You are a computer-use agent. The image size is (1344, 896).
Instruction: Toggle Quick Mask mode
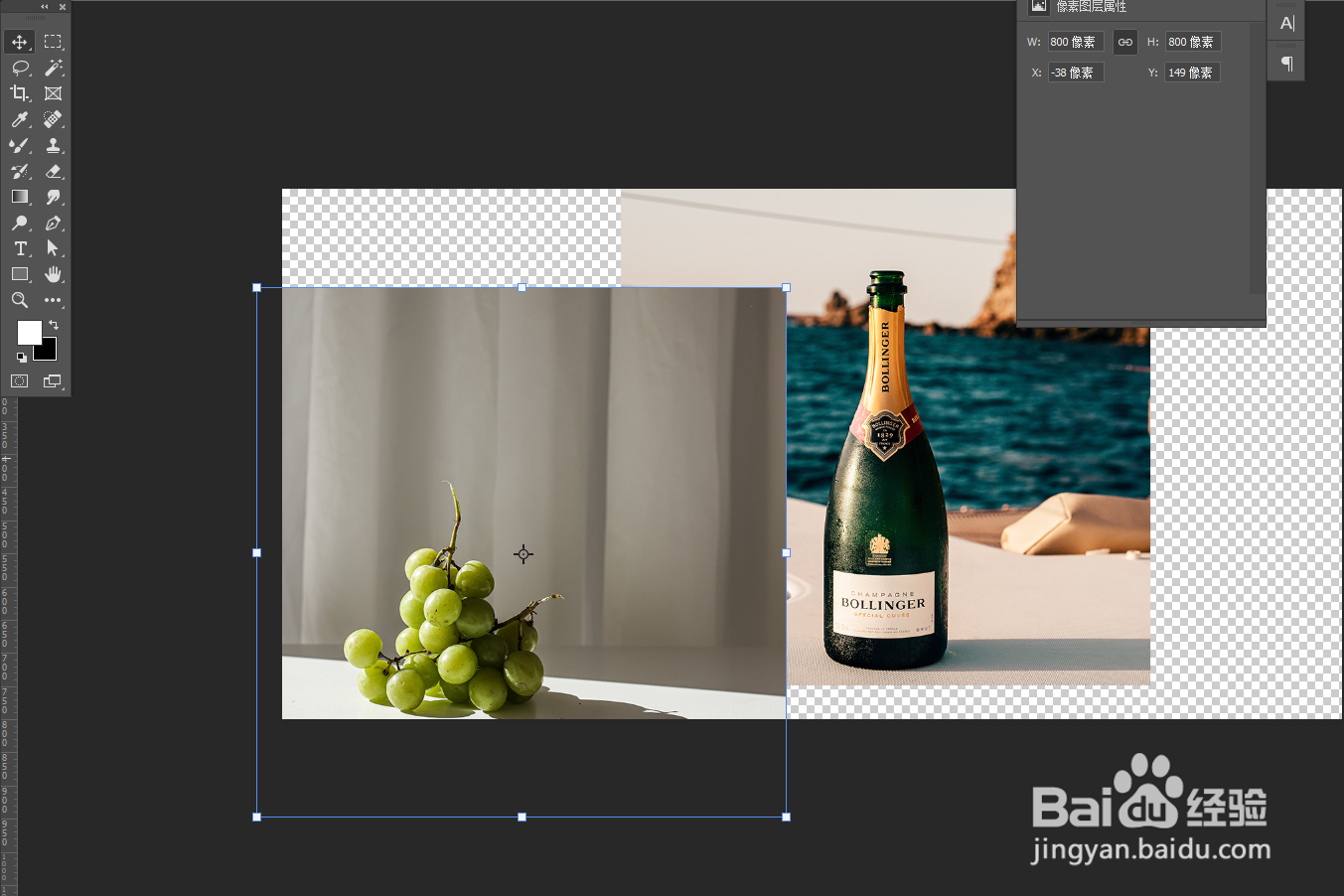point(20,381)
